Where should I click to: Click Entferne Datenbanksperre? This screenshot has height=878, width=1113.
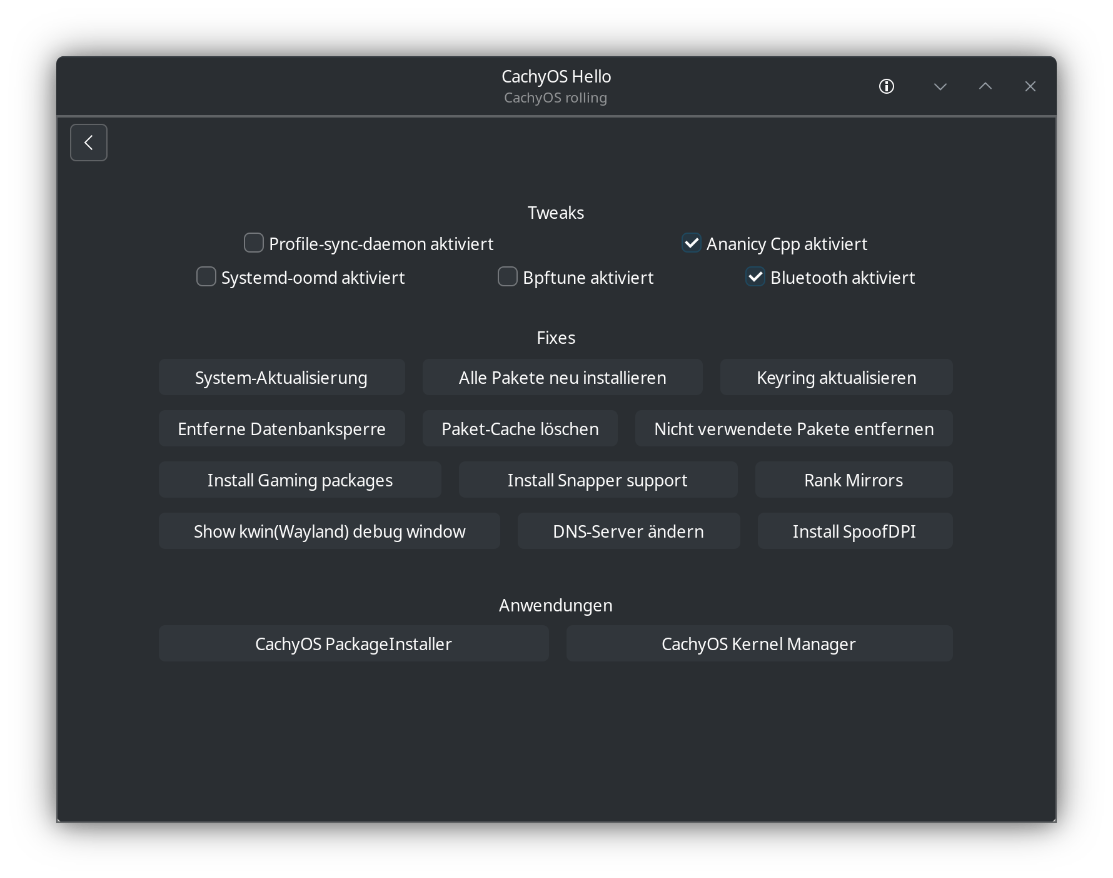point(282,429)
